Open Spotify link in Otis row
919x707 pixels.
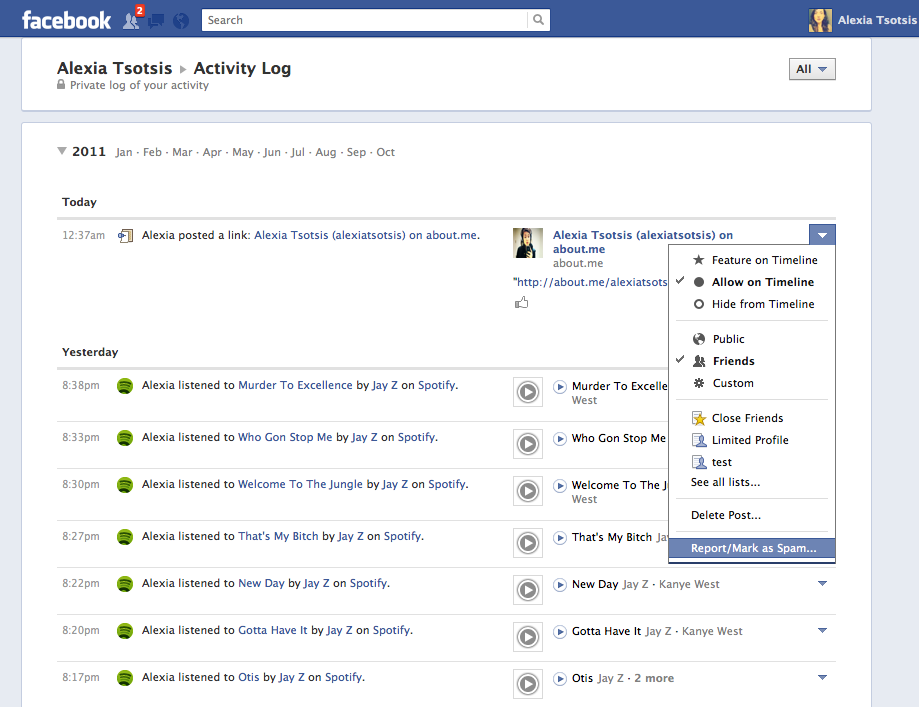[x=343, y=678]
